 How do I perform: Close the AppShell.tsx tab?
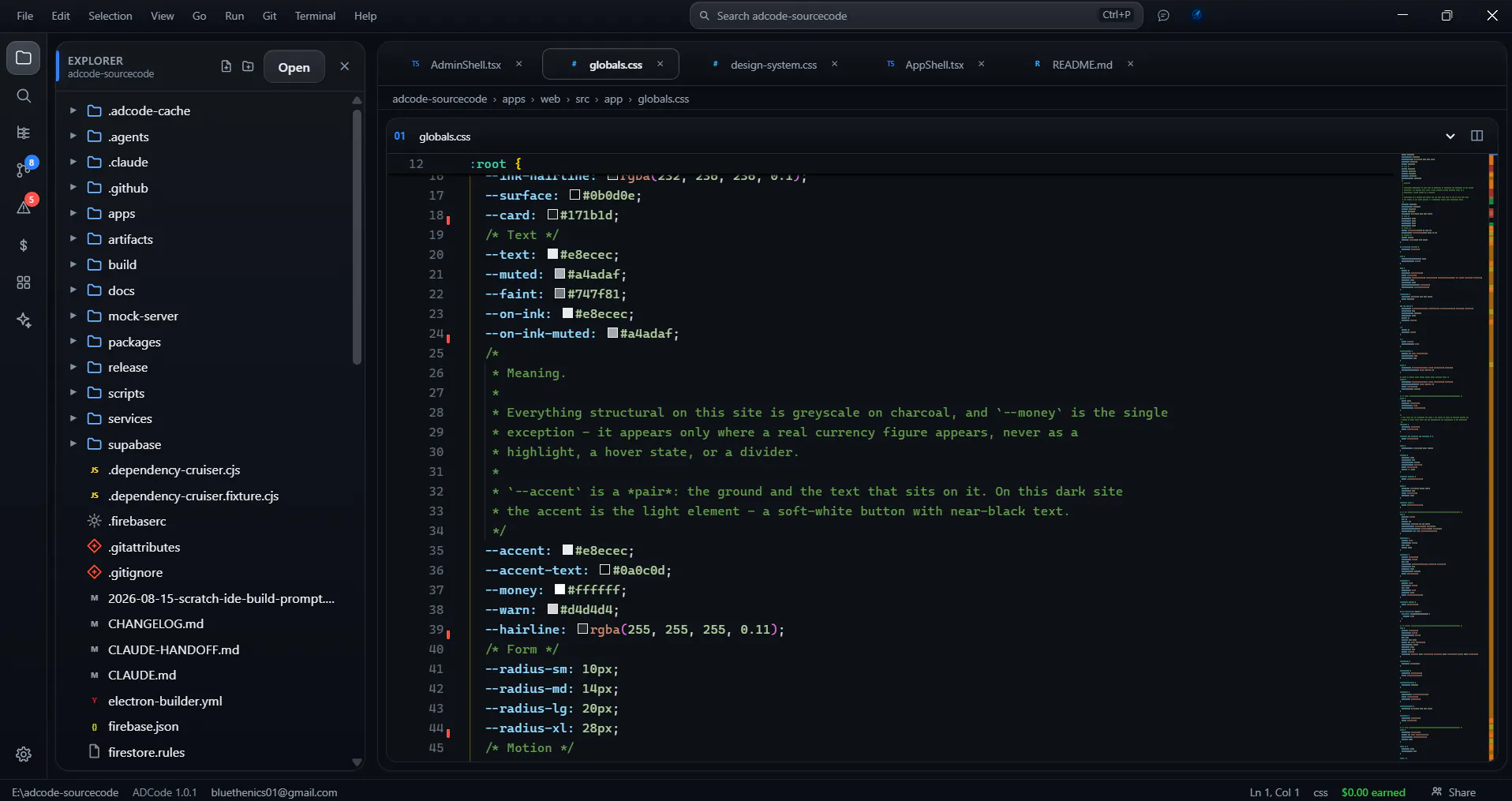click(x=981, y=64)
